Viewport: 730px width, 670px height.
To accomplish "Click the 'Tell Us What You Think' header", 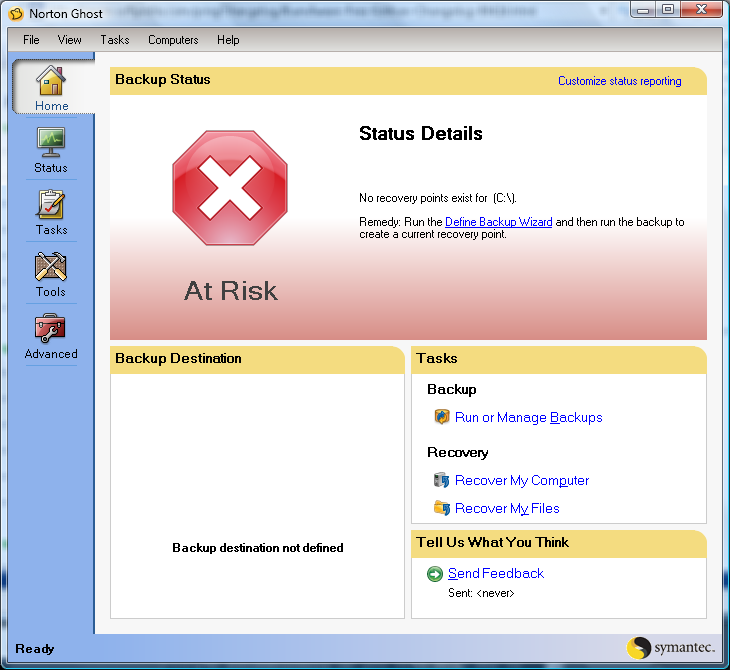I will tap(559, 544).
